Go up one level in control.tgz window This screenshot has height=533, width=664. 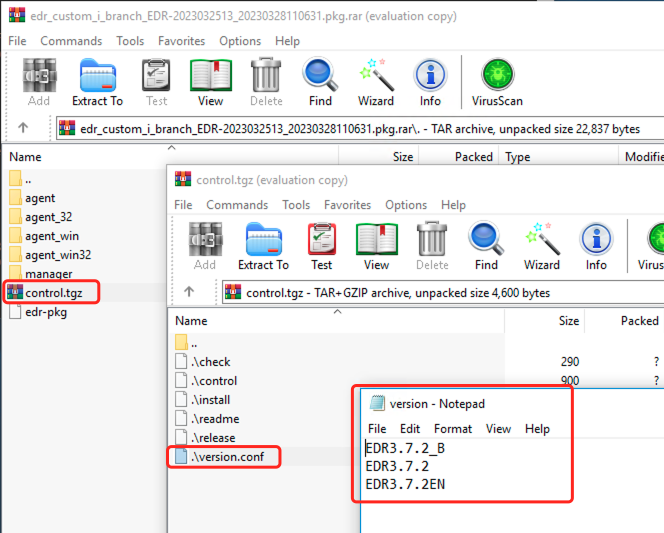[x=189, y=291]
